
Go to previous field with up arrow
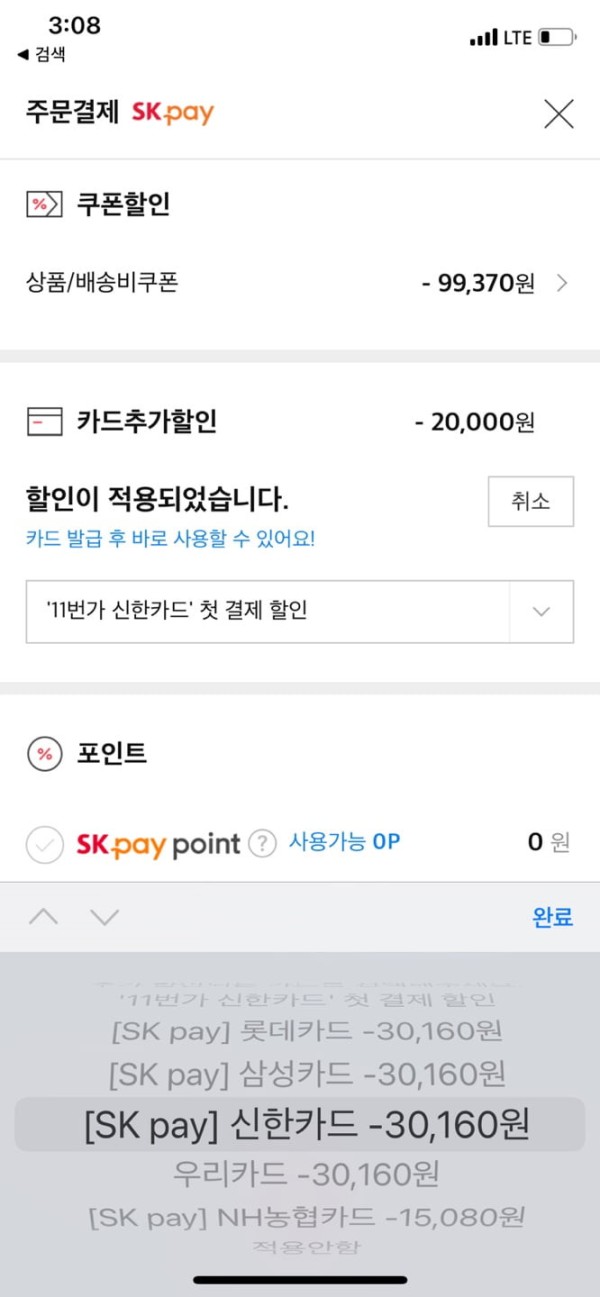tap(43, 917)
